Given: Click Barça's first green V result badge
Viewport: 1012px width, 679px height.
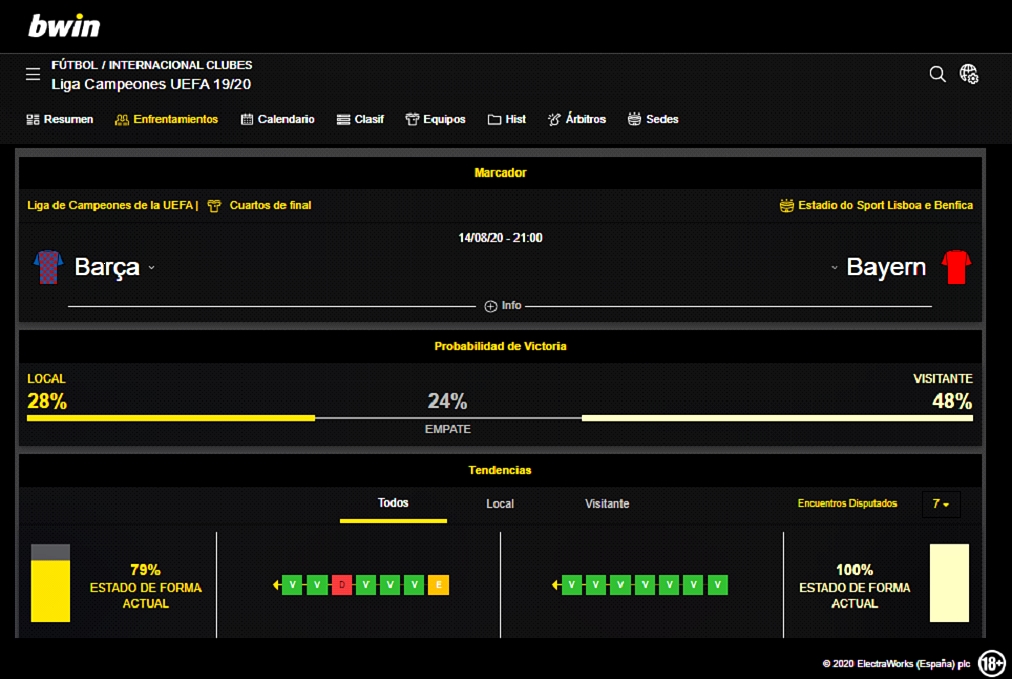Looking at the screenshot, I should coord(292,585).
